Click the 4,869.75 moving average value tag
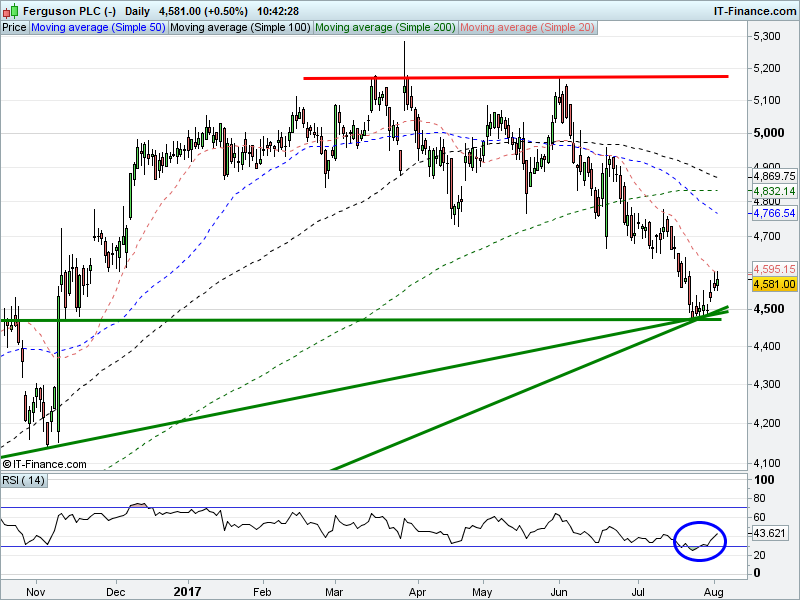Viewport: 800px width, 600px height. [x=774, y=176]
